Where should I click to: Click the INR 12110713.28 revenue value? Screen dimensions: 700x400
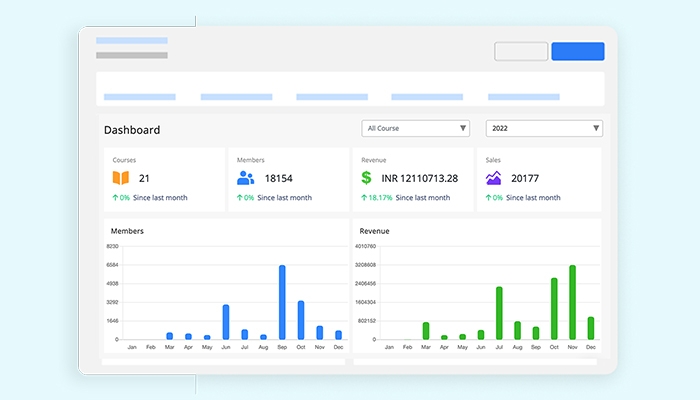click(x=420, y=178)
